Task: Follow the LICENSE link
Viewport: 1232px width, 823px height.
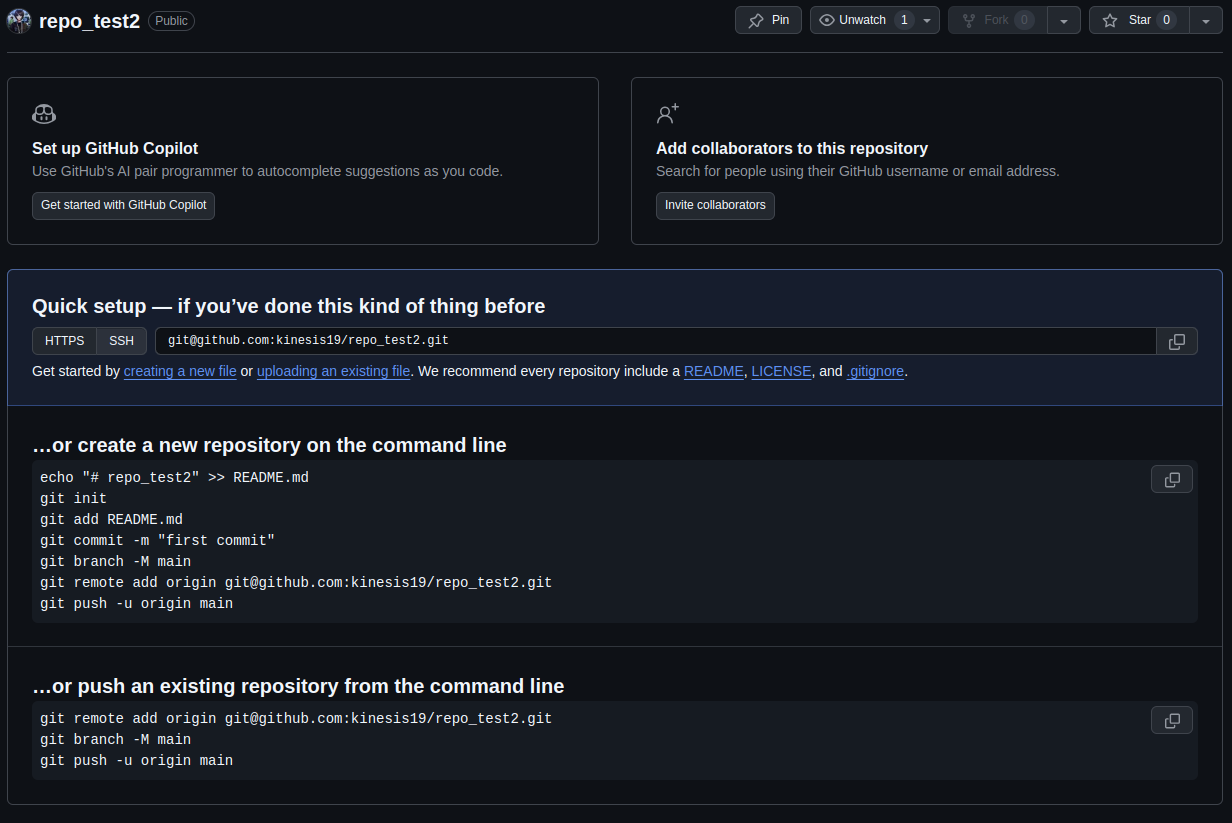Action: pos(782,371)
